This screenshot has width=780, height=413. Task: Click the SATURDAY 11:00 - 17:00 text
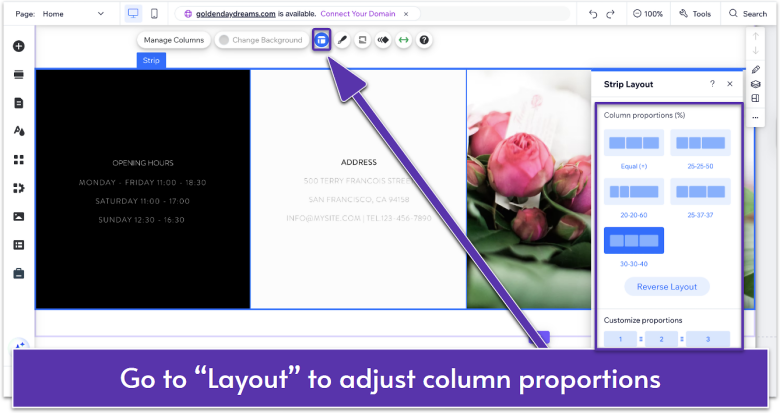142,201
